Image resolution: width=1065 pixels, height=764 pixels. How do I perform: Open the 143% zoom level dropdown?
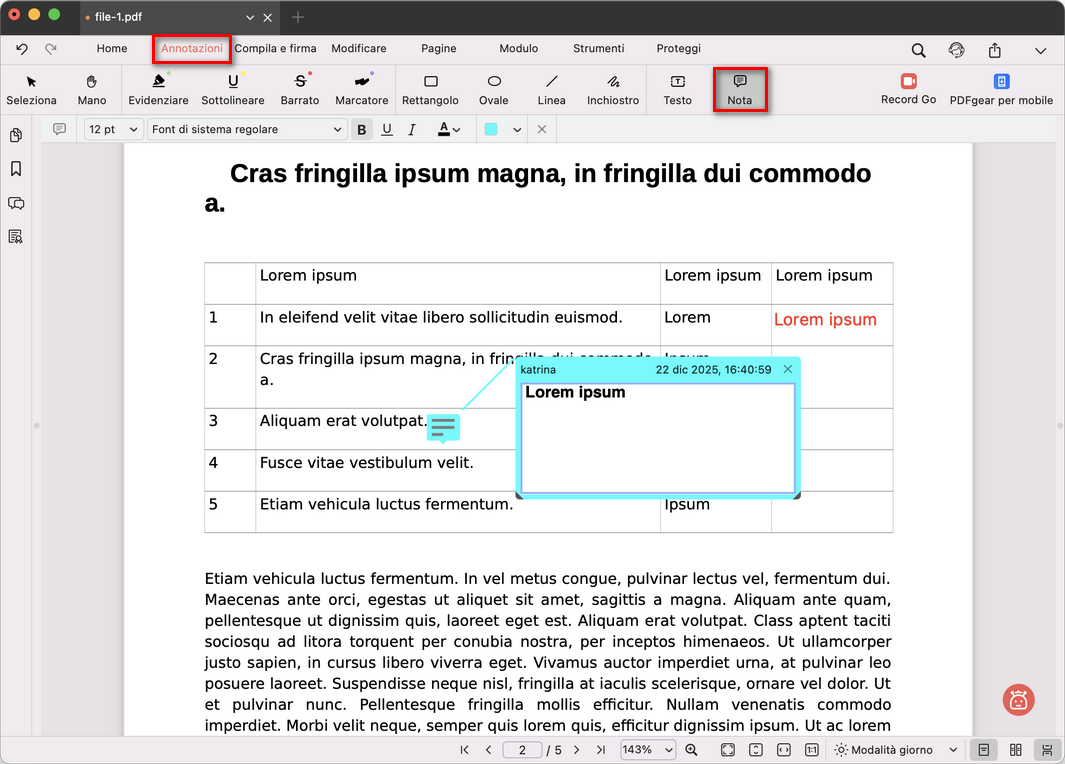pyautogui.click(x=647, y=750)
